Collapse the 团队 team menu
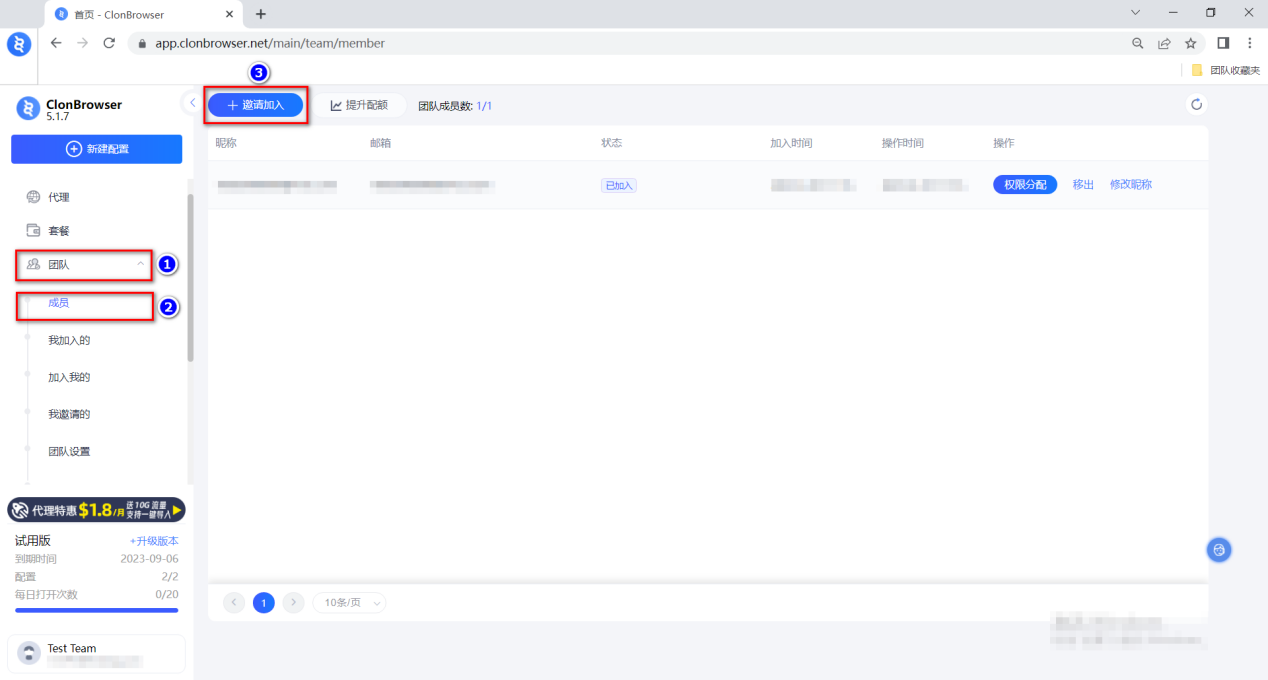This screenshot has height=680, width=1268. 85,264
